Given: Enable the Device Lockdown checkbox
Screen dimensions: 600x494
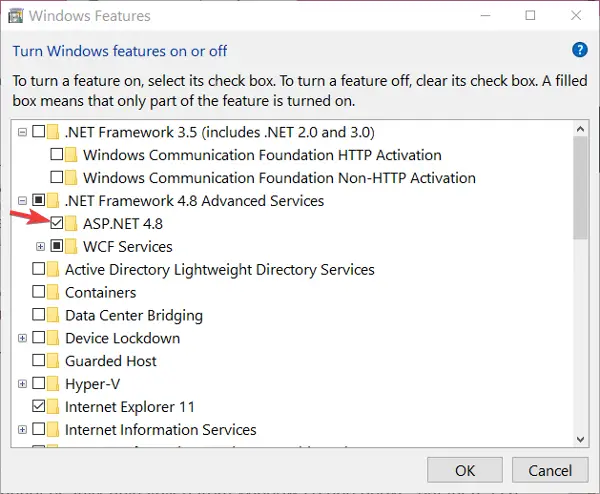Looking at the screenshot, I should pos(39,337).
